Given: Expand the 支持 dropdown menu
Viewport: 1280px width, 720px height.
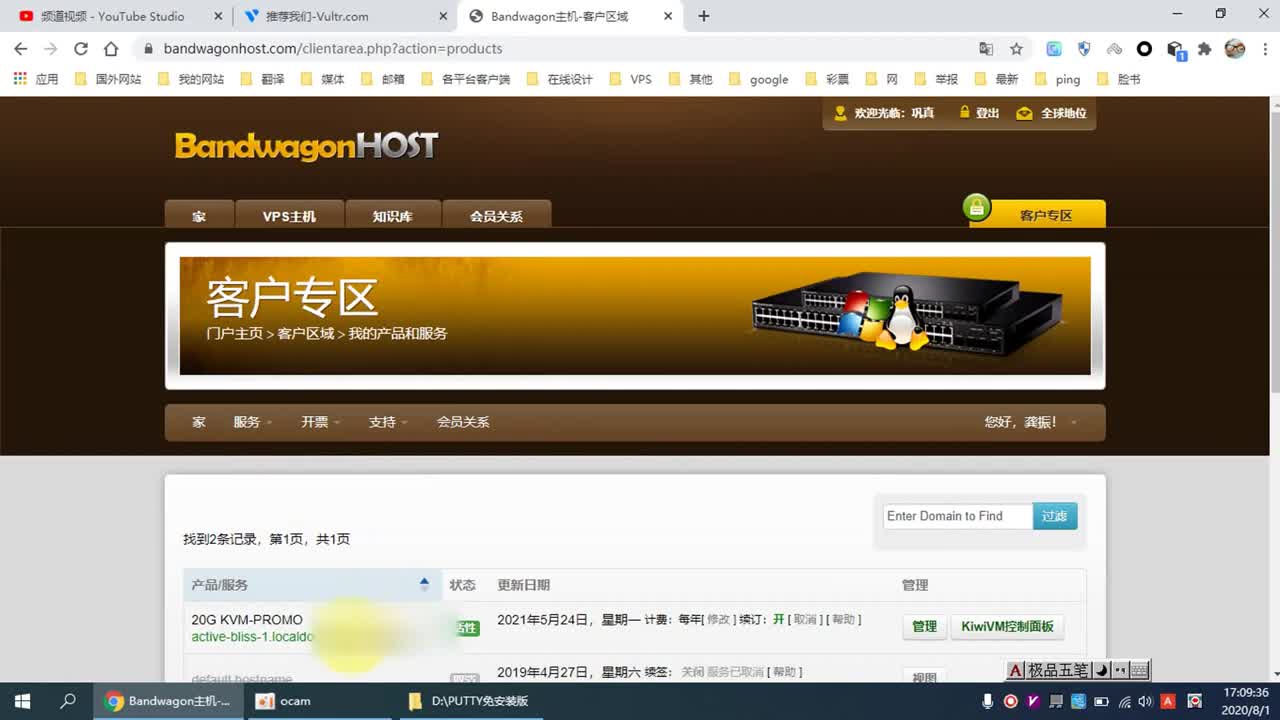Looking at the screenshot, I should pyautogui.click(x=388, y=422).
